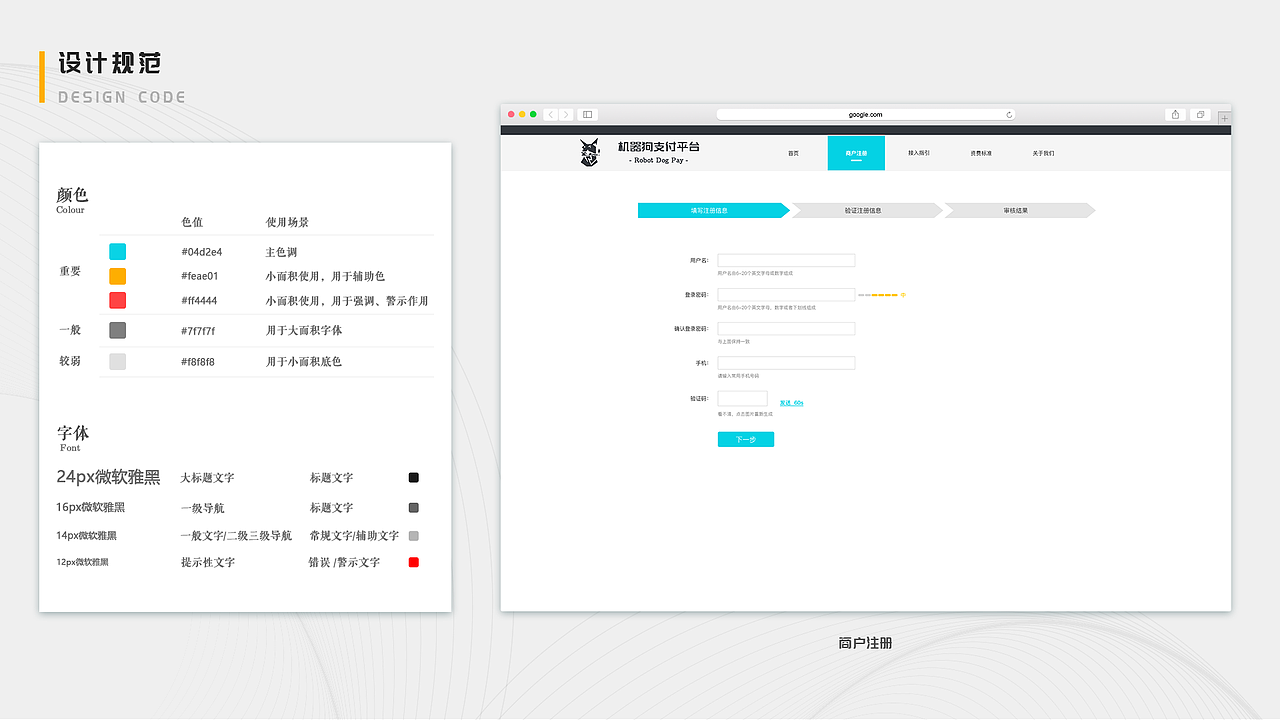1280x720 pixels.
Task: Click the red swatch beside 12px微软雅黑
Action: pos(414,562)
